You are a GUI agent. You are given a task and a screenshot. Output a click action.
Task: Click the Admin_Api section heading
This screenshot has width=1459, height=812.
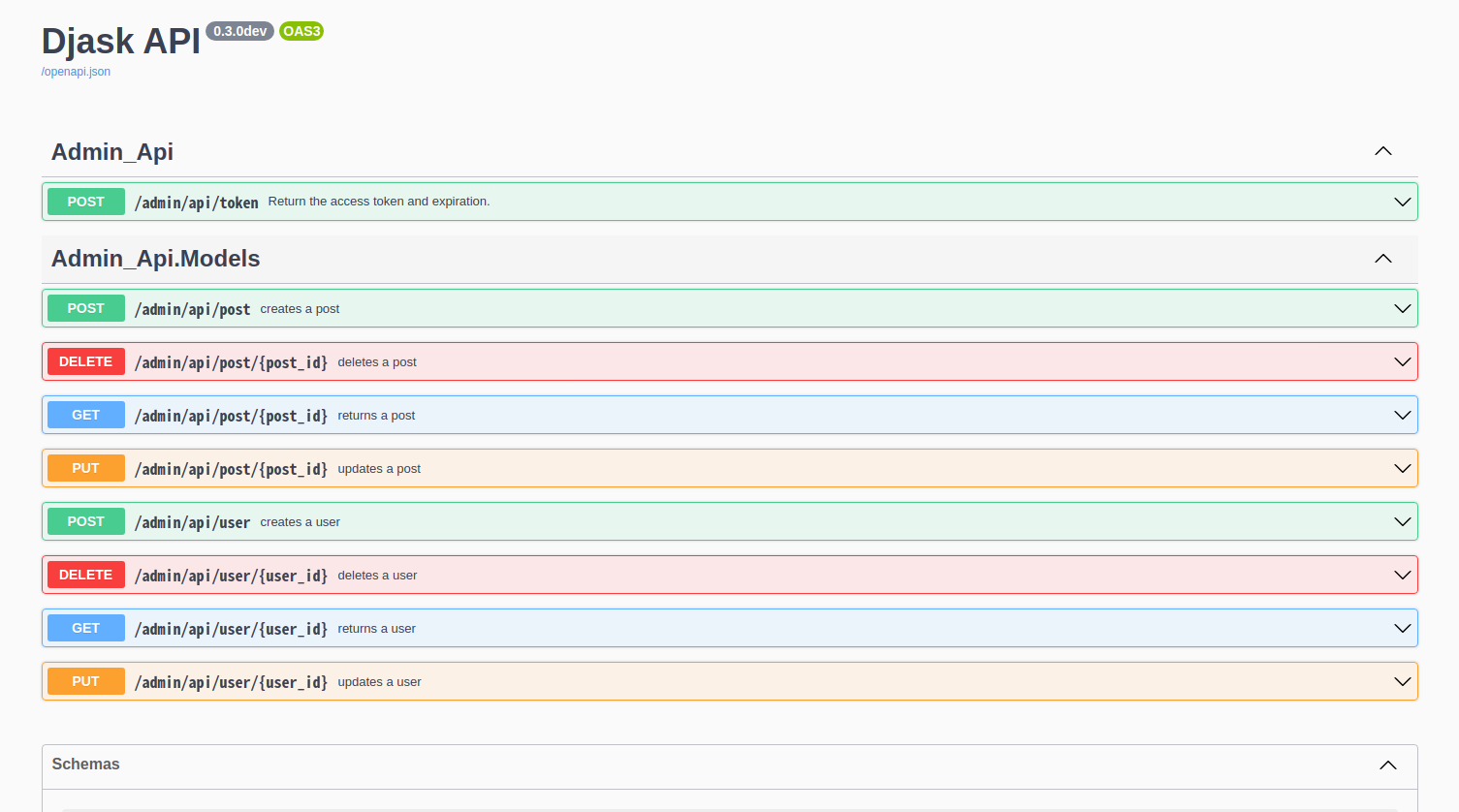tap(112, 152)
